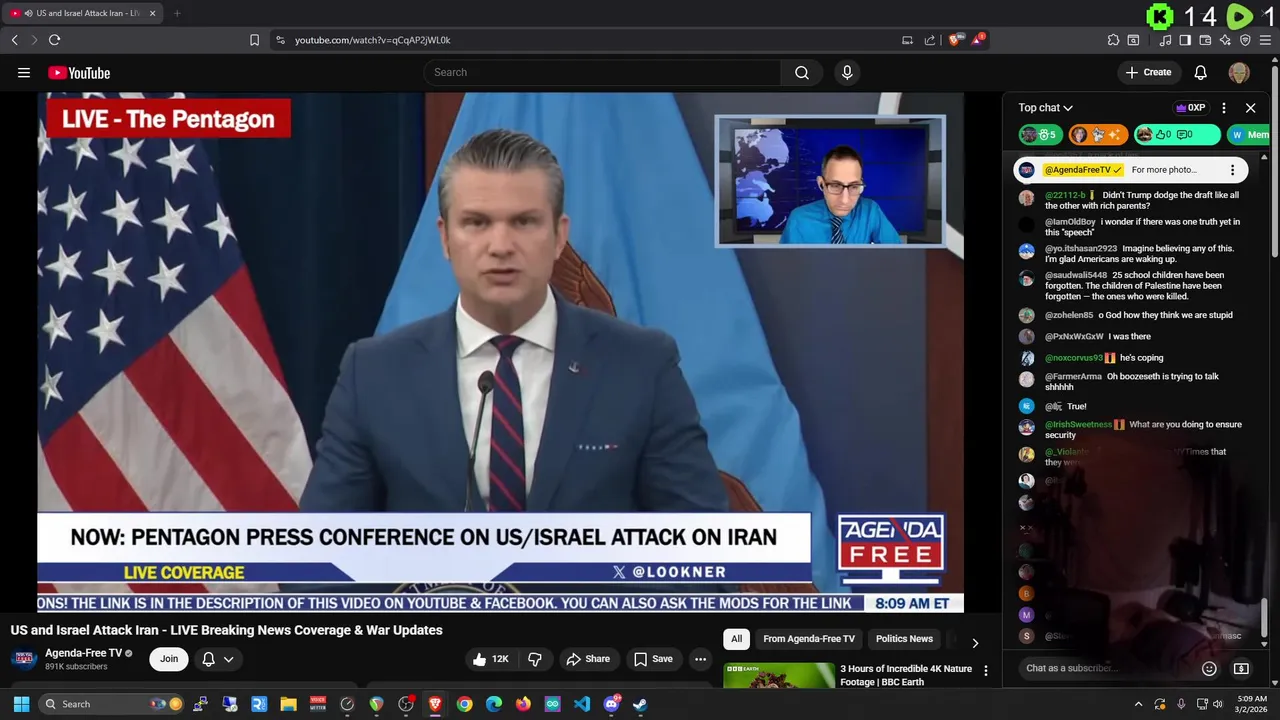
Task: Expand the Top chat dropdown
Action: 1046,107
